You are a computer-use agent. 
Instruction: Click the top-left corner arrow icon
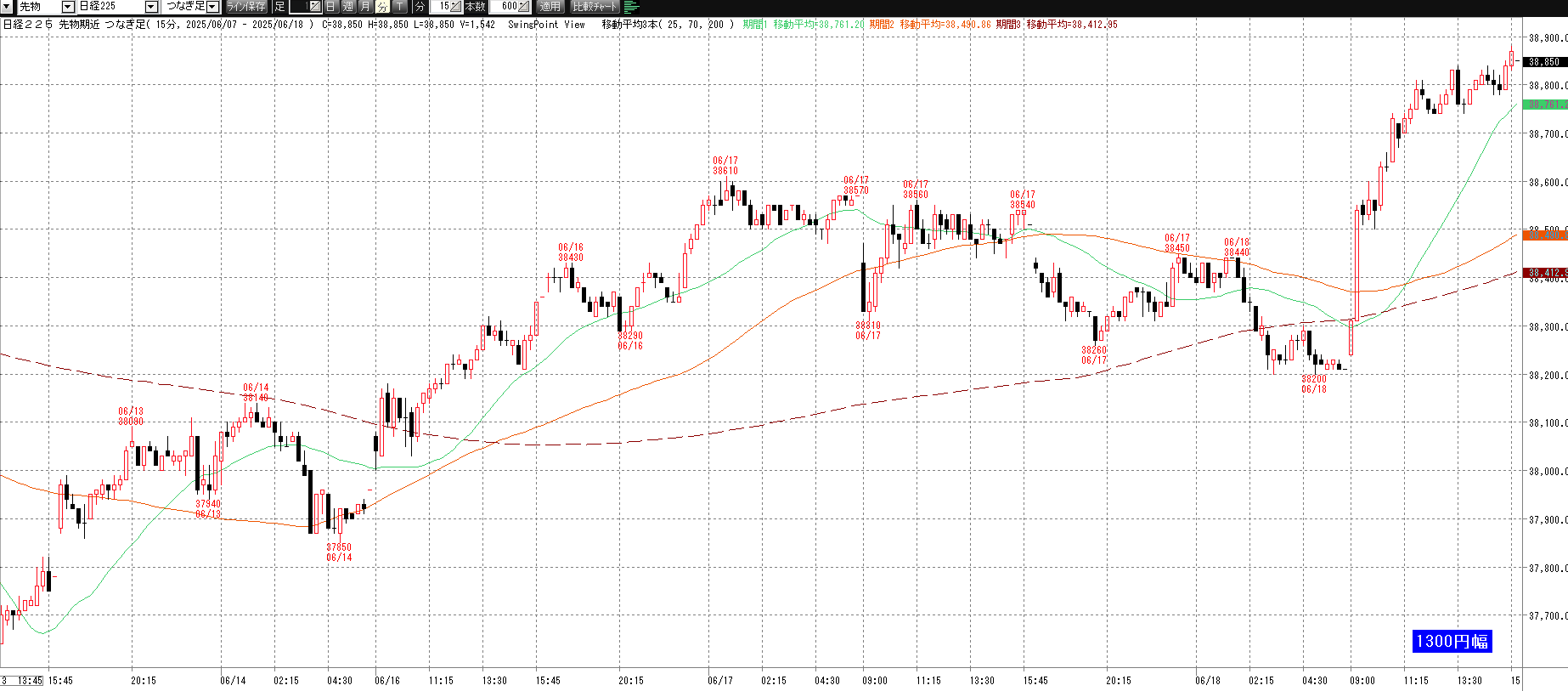7,7
